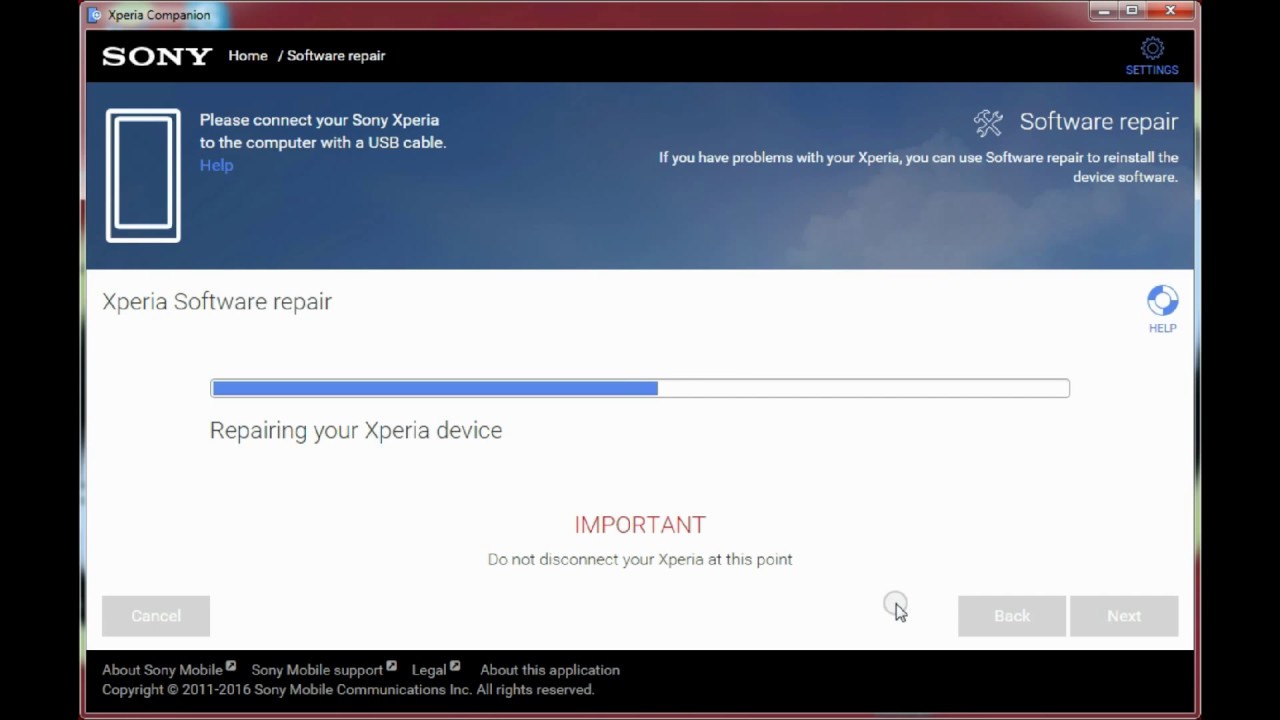This screenshot has width=1280, height=720.
Task: Click the phone outline icon
Action: (x=143, y=175)
